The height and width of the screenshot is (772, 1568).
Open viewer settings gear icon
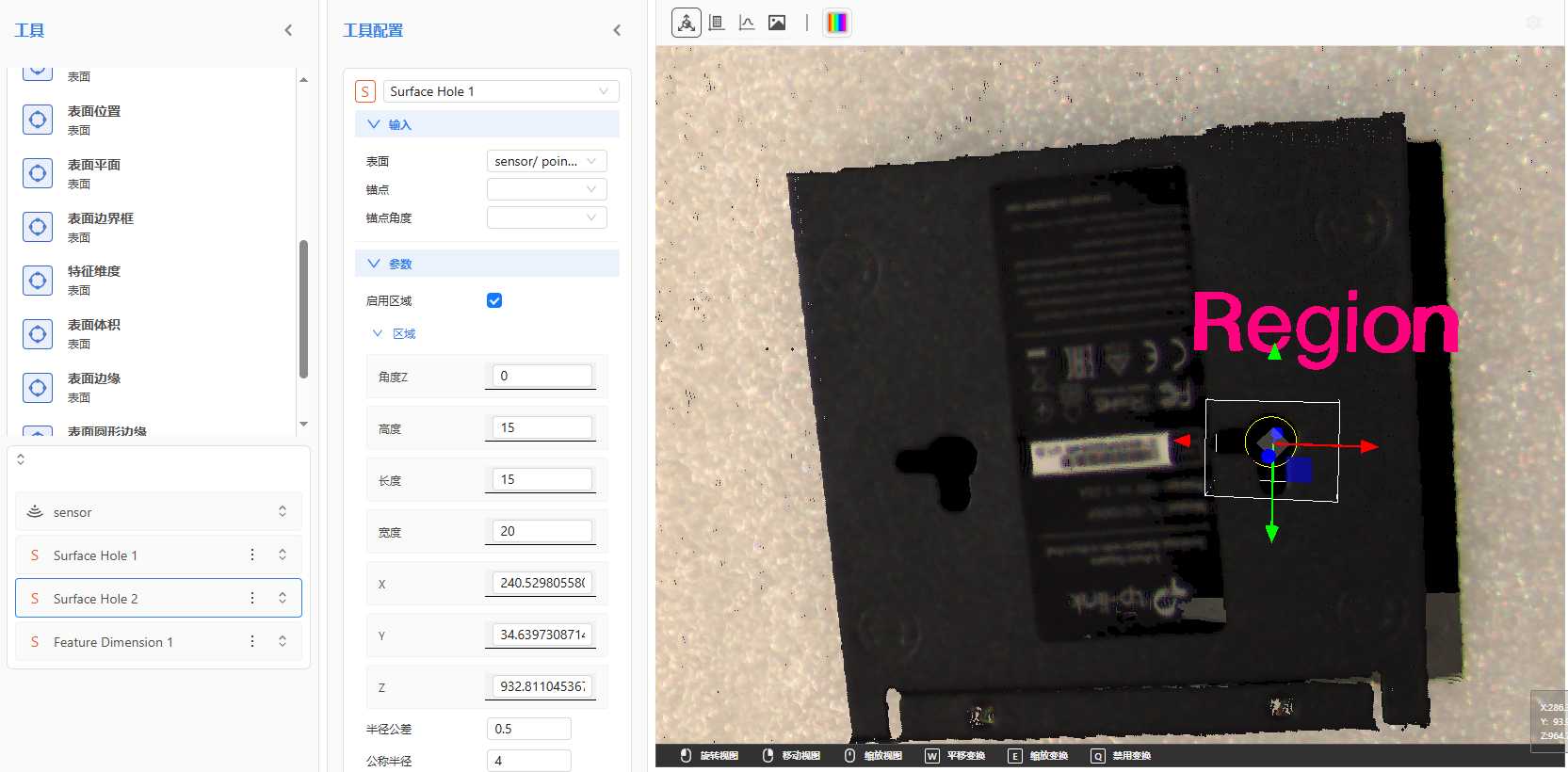pos(1533,23)
